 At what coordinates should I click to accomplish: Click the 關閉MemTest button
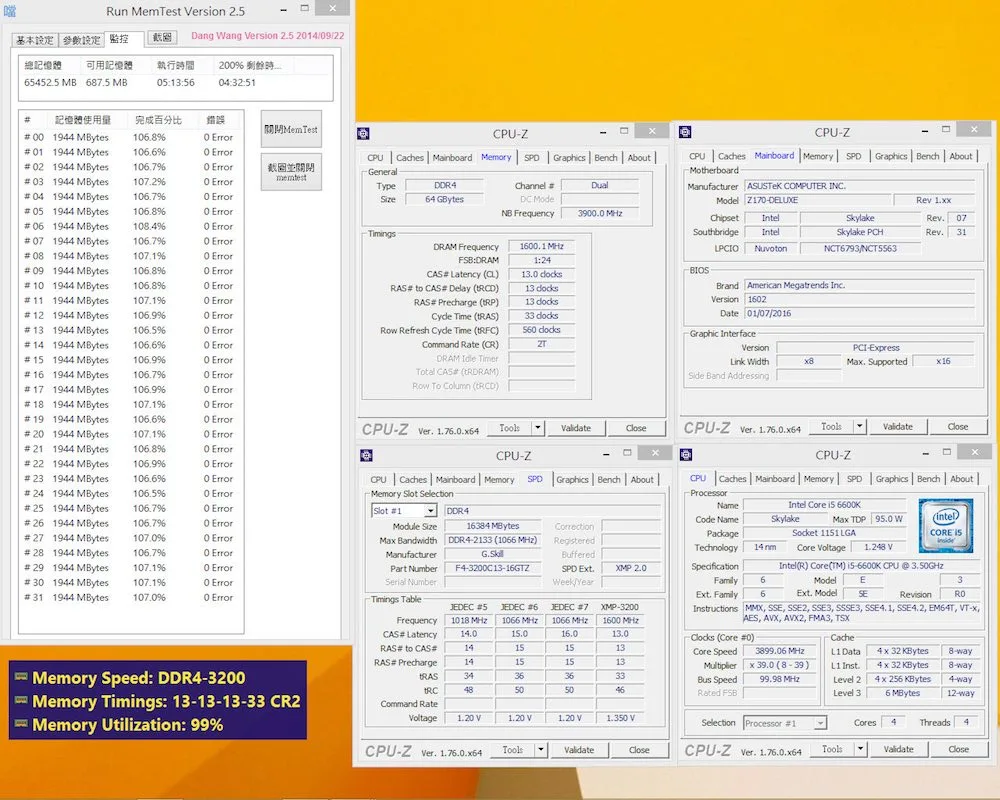(x=291, y=130)
